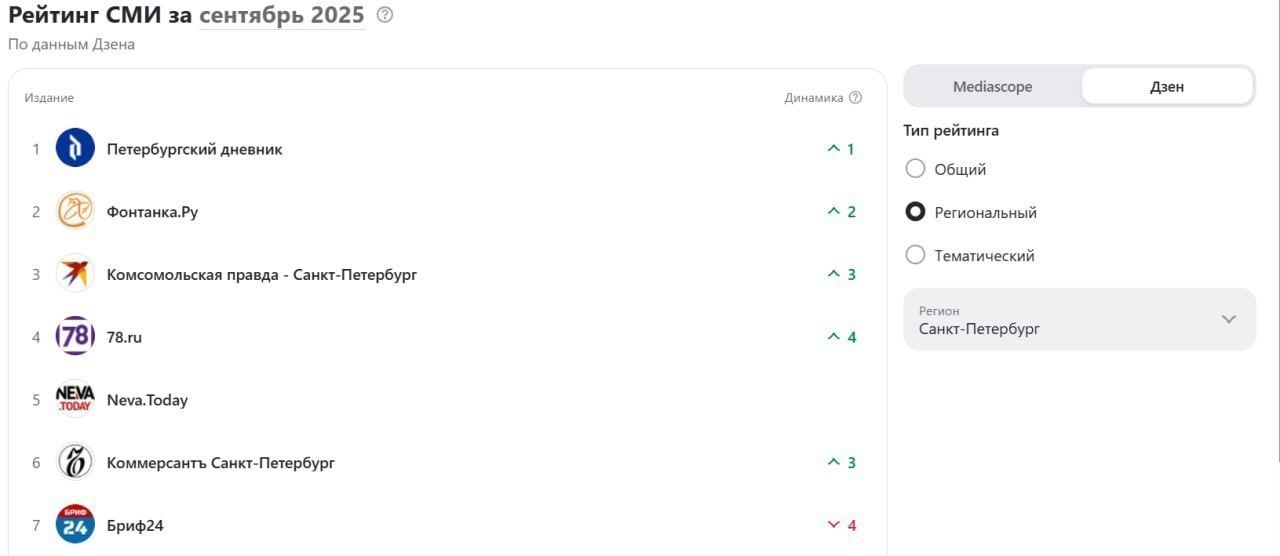Click the 78.ru logo icon
1280x556 pixels.
75,337
